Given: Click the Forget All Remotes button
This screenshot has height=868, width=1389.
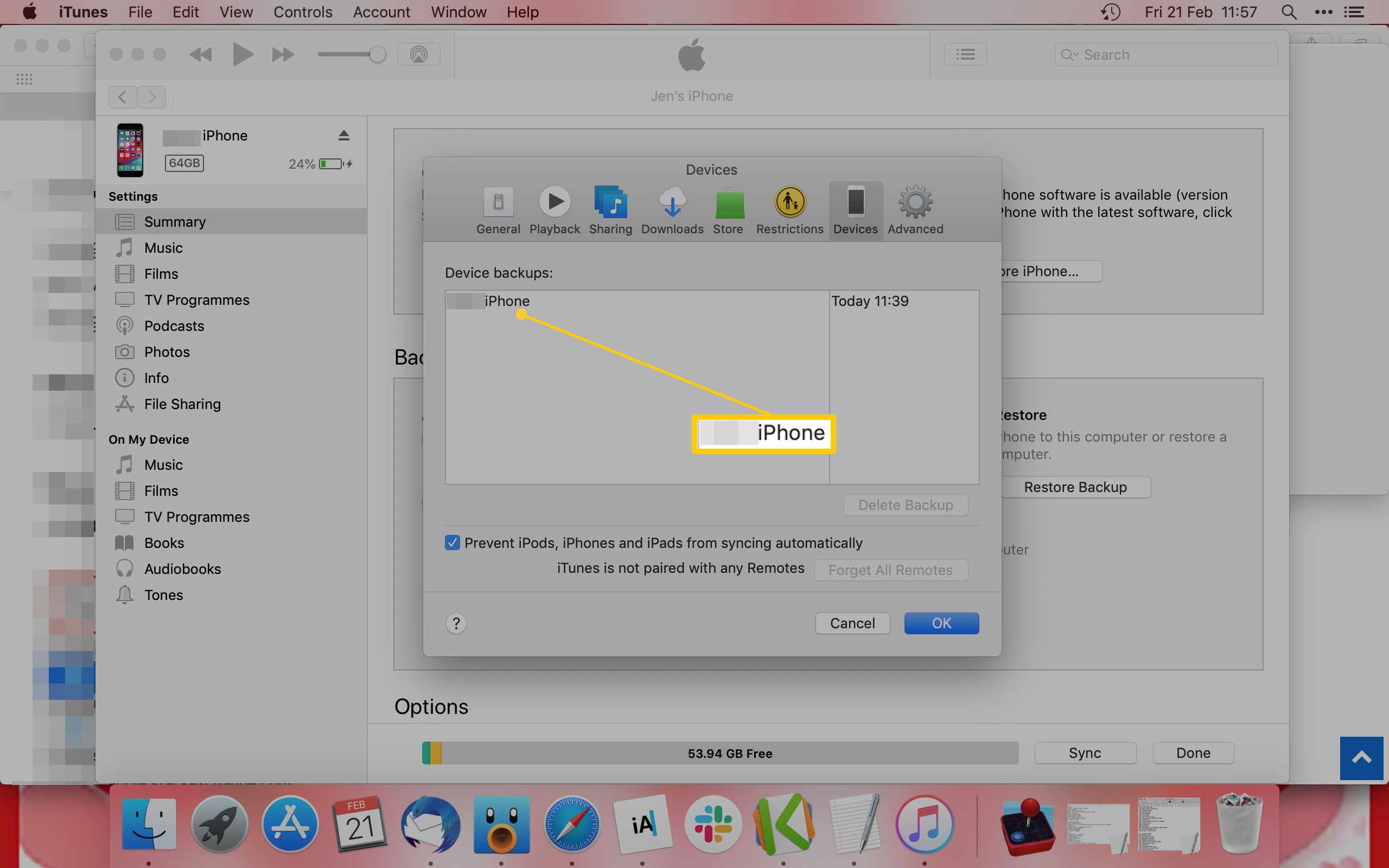Looking at the screenshot, I should [891, 570].
